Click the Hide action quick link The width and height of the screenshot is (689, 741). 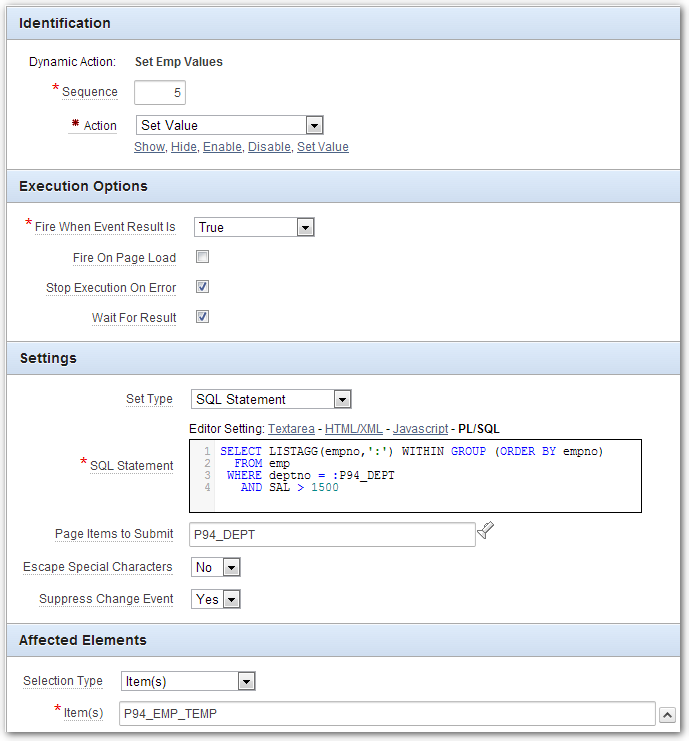point(183,147)
